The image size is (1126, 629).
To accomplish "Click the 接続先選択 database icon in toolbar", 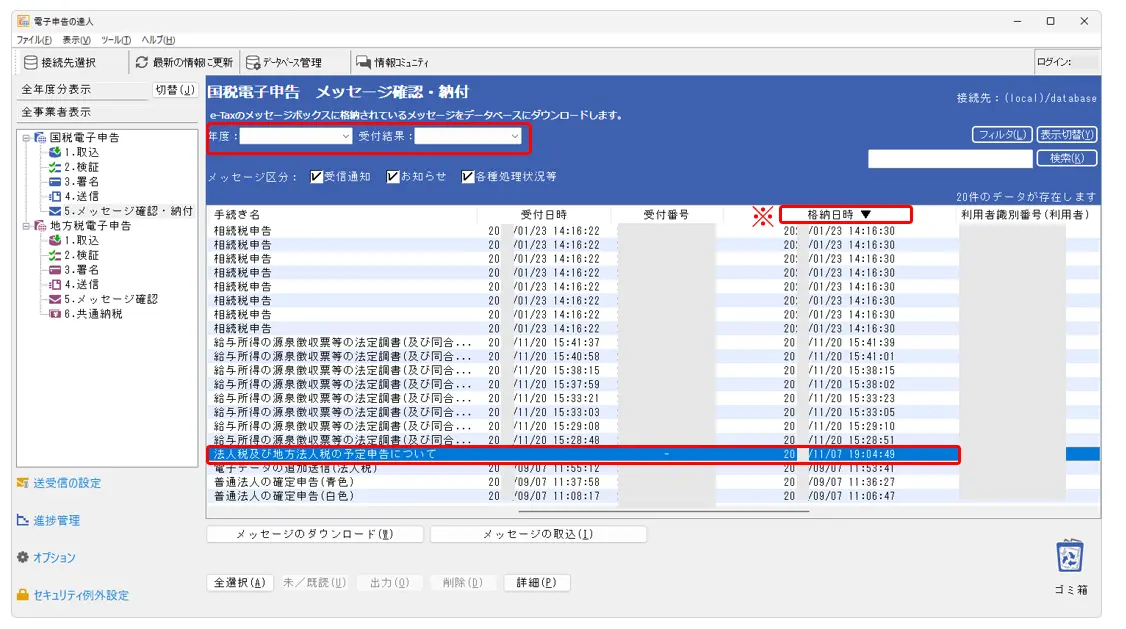I will [31, 62].
